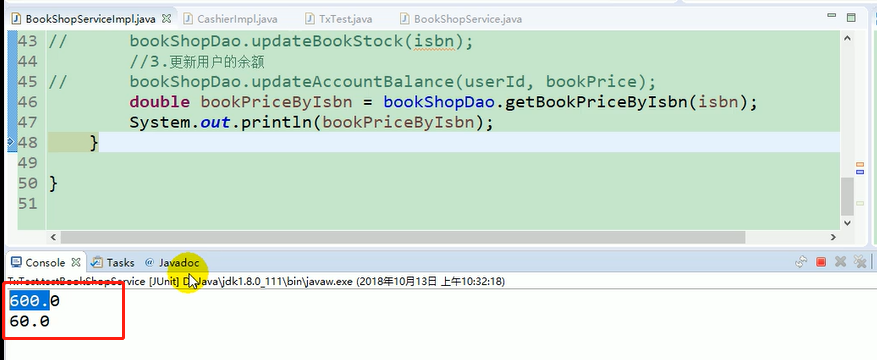Viewport: 877px width, 360px height.
Task: Click the editor vertical scrollbar thumb
Action: [x=847, y=196]
